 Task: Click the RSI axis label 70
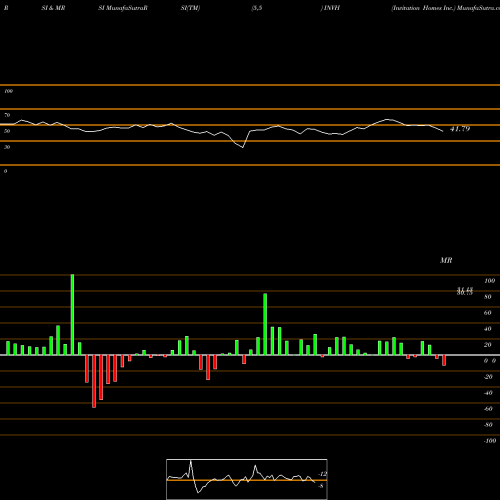(7, 115)
